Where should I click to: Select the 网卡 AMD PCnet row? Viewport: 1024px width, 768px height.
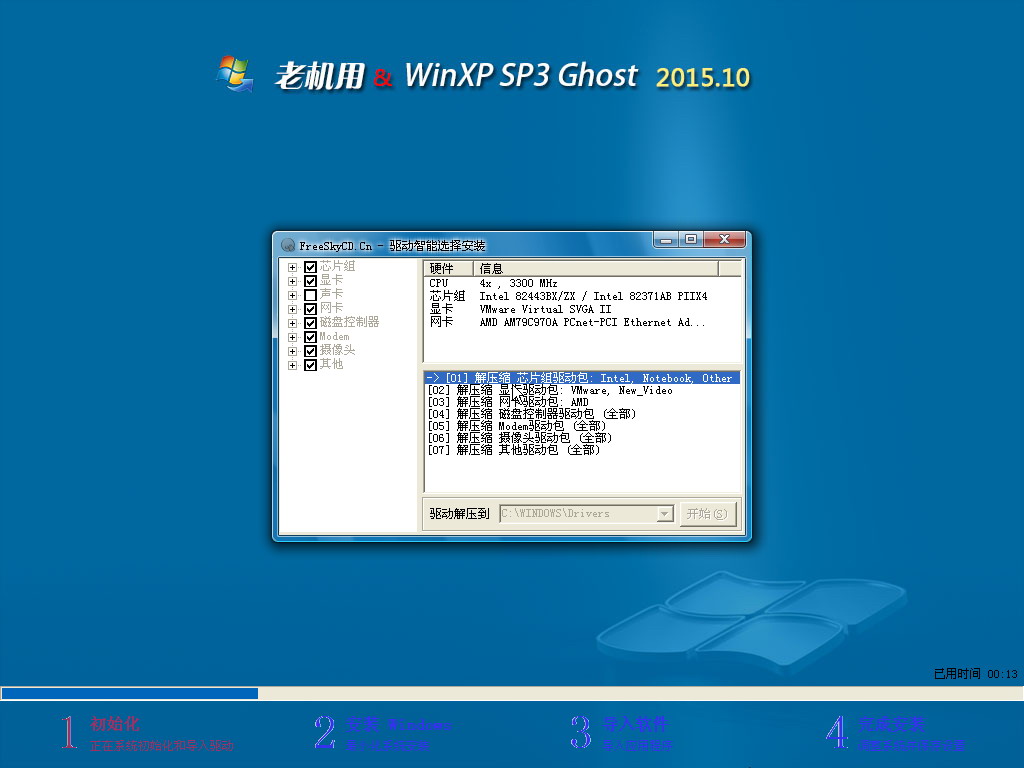point(583,323)
